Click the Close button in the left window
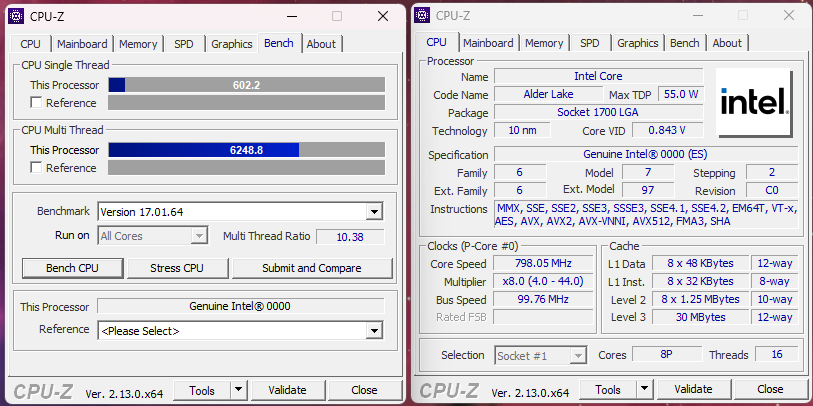Viewport: 813px width, 406px height. coord(365,390)
